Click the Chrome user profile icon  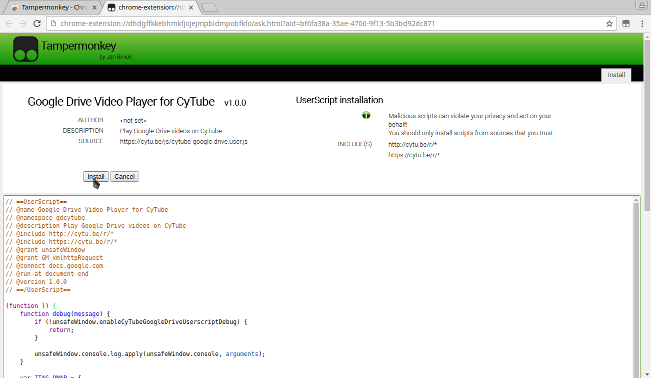(x=641, y=5)
